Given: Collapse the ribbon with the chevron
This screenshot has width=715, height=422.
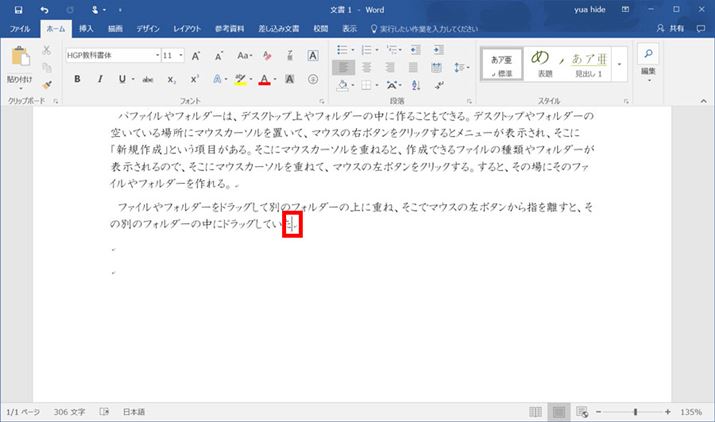Looking at the screenshot, I should [x=704, y=101].
